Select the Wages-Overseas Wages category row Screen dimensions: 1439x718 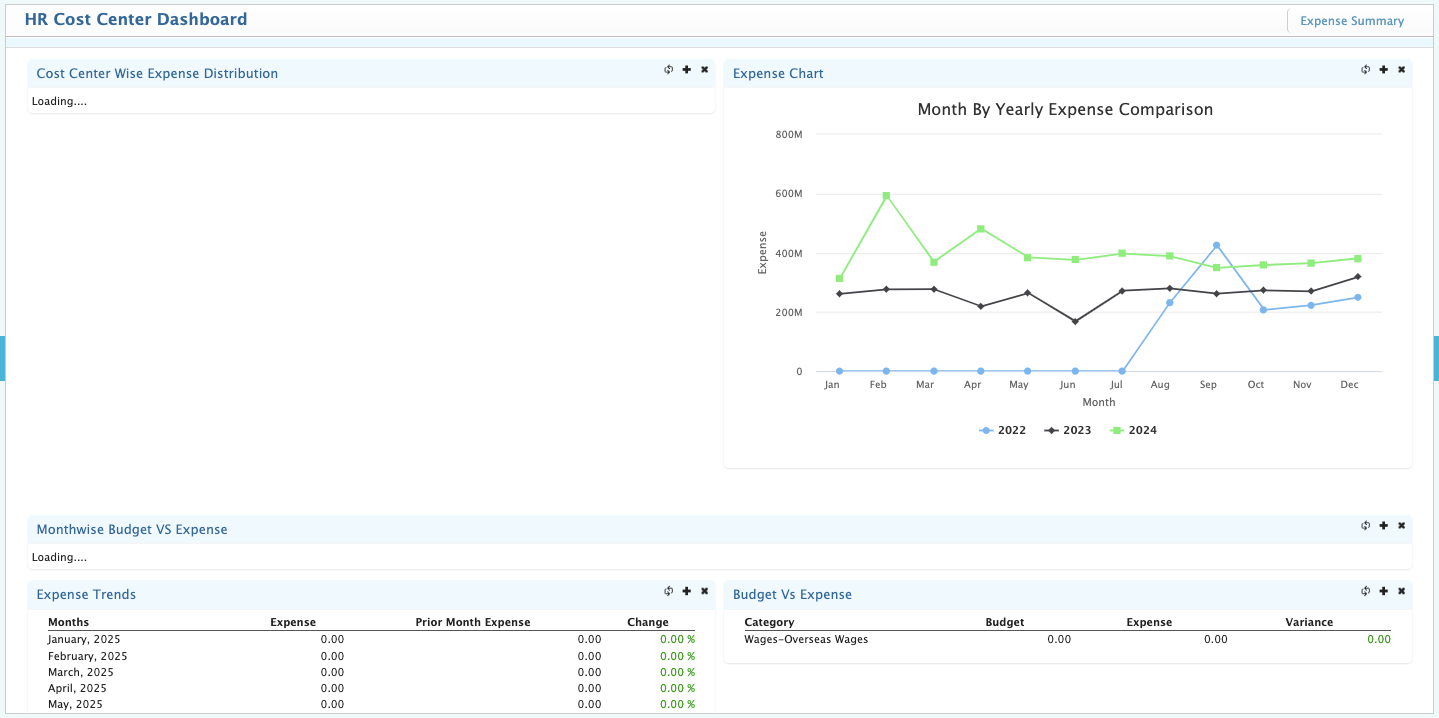click(x=808, y=639)
